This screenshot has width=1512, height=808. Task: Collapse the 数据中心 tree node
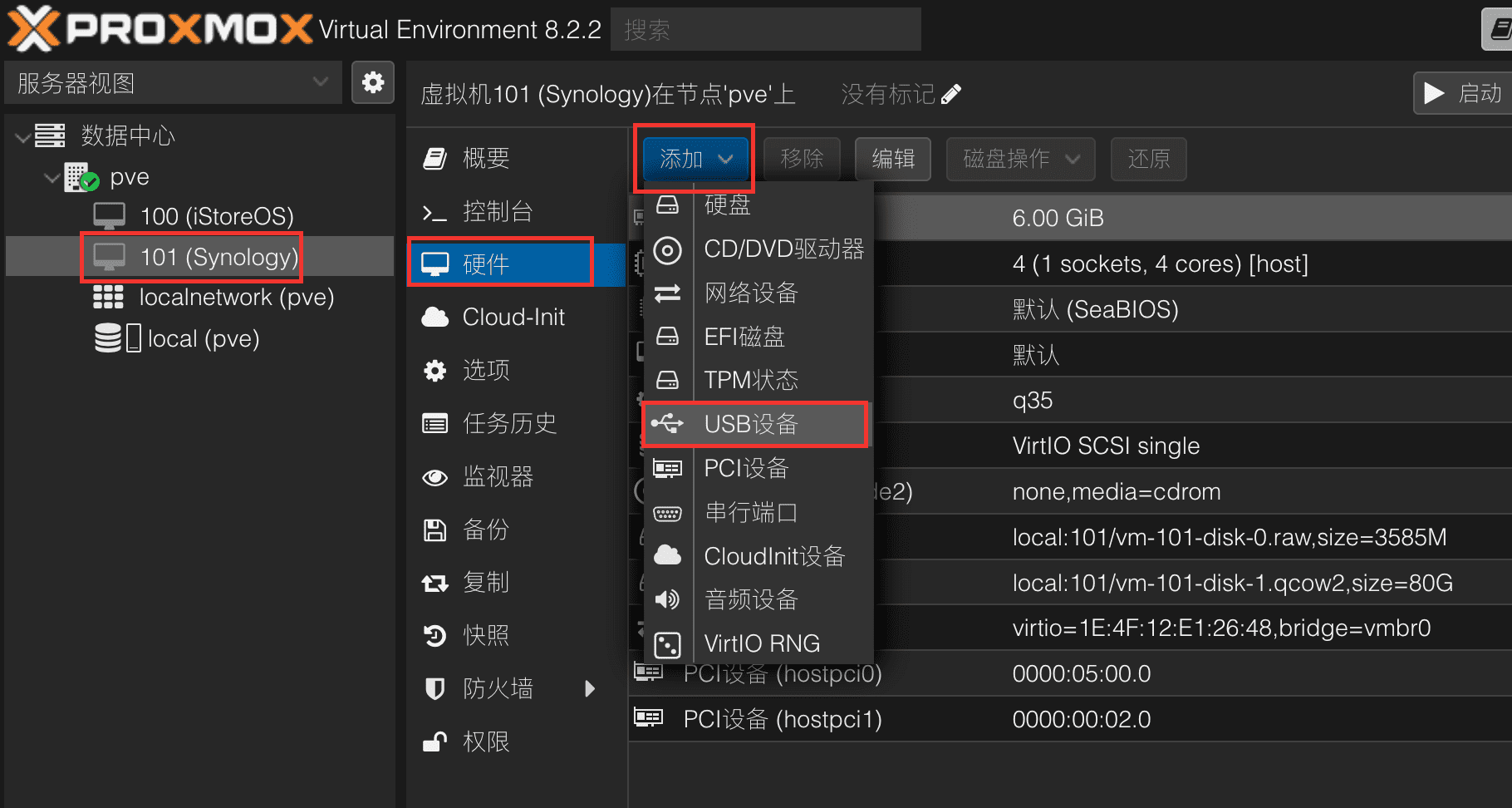pos(23,136)
